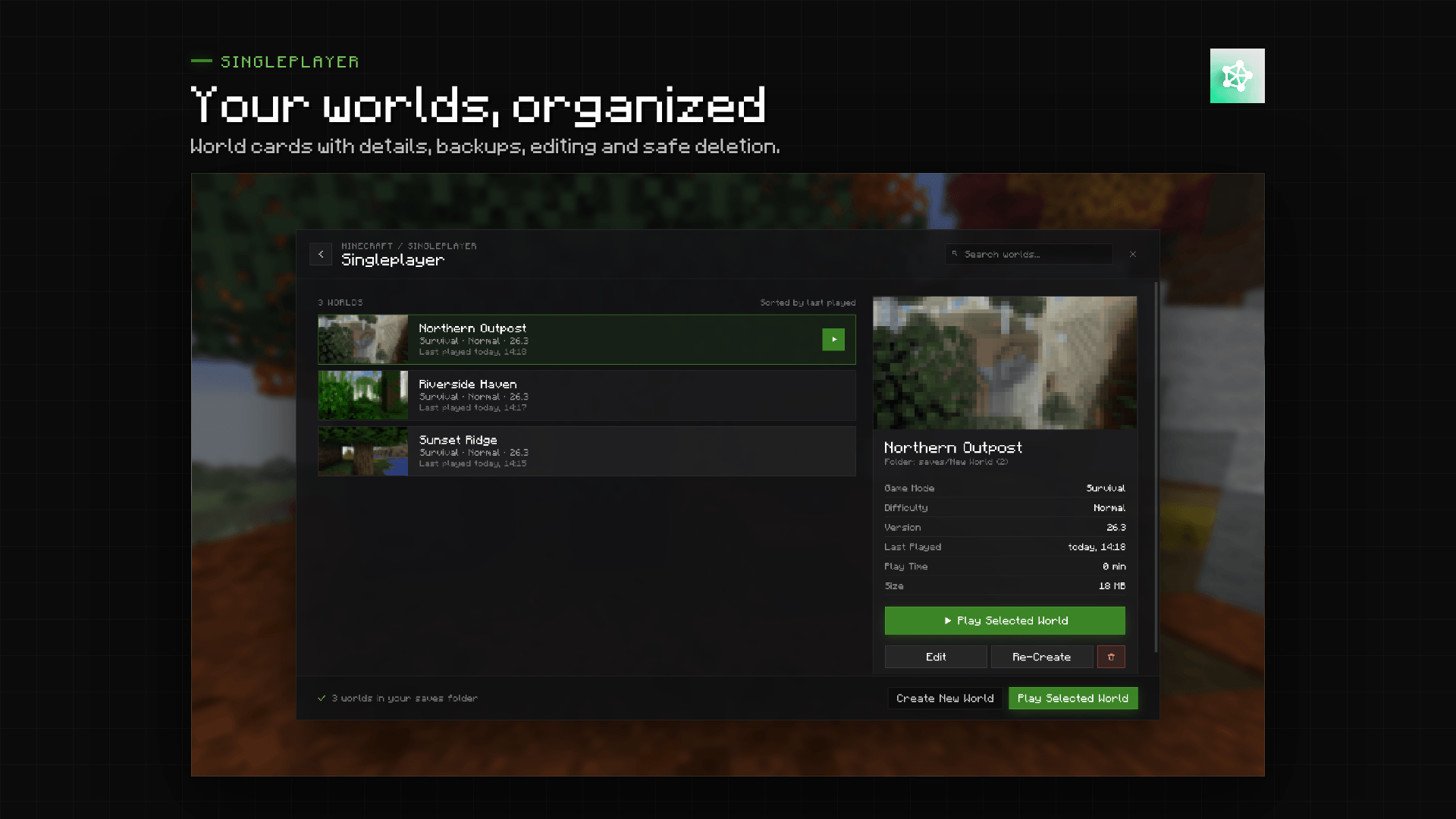This screenshot has width=1456, height=819.
Task: Click the Edit button
Action: (936, 657)
